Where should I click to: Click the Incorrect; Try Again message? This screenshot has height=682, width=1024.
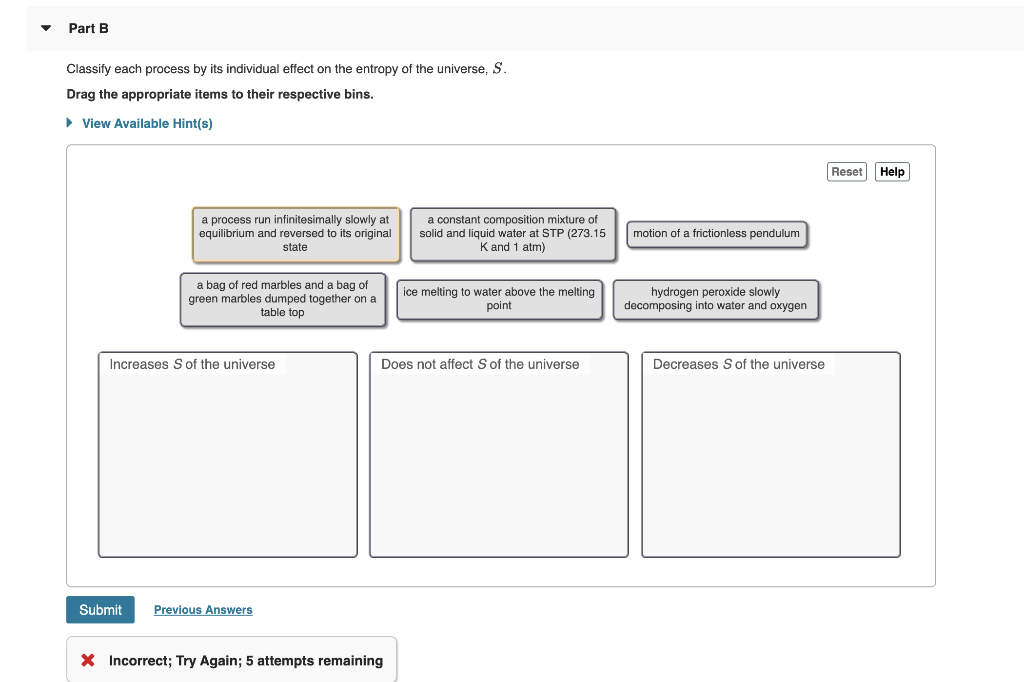231,660
